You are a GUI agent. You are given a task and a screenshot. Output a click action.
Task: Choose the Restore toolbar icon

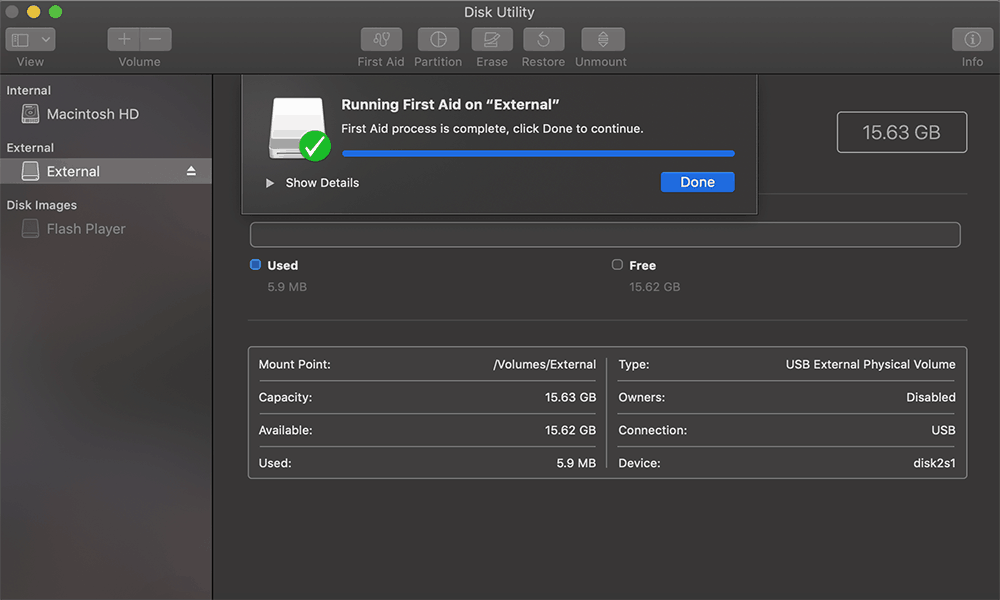click(x=543, y=40)
